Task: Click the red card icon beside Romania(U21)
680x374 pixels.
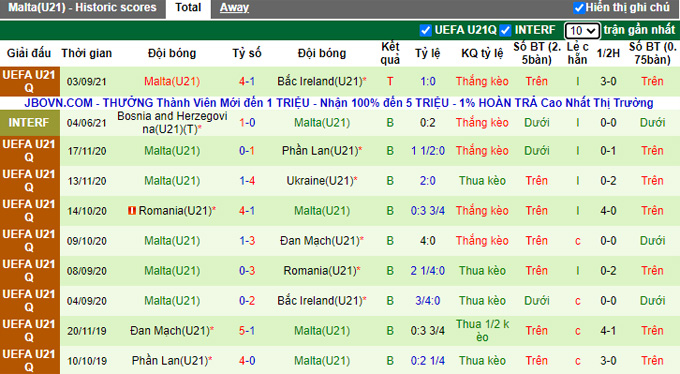Action: (x=132, y=210)
